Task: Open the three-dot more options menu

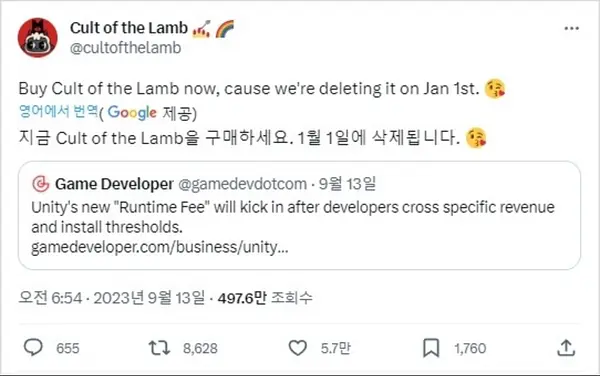Action: [571, 28]
